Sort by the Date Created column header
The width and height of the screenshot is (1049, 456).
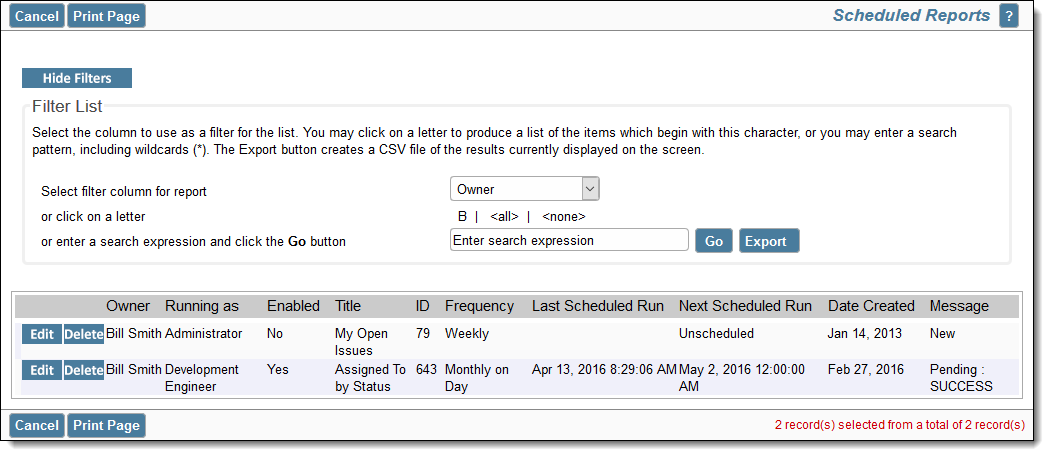871,306
